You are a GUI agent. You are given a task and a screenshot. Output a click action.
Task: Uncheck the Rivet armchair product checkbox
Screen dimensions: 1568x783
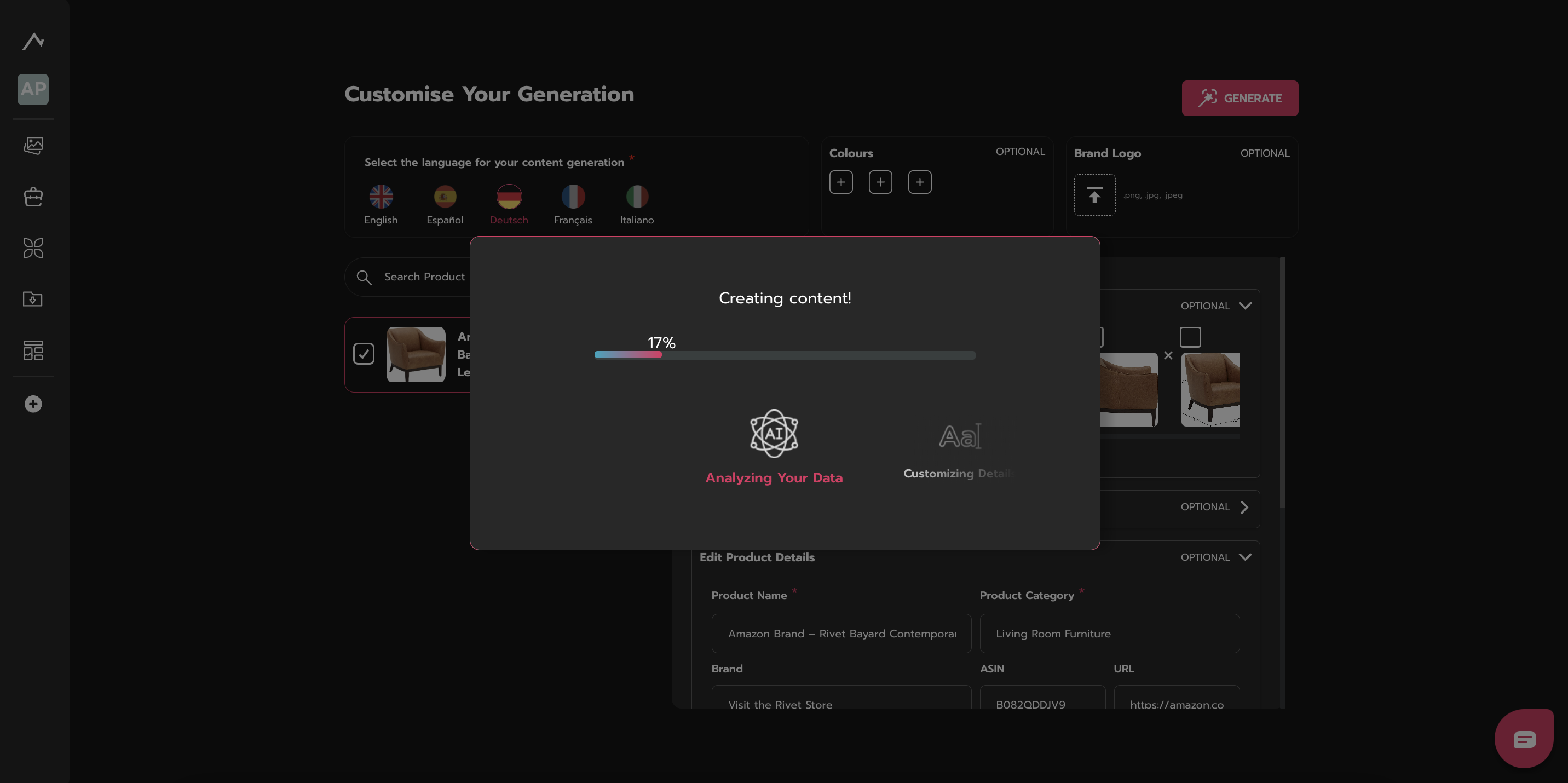(x=364, y=354)
